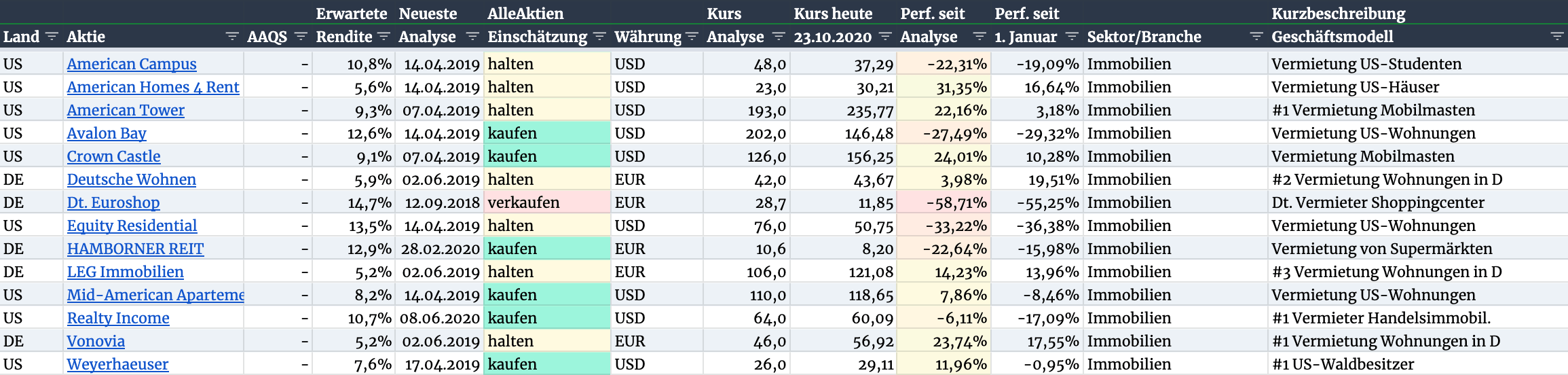Select the green kaufen cell for Avalon Bay

tap(547, 133)
